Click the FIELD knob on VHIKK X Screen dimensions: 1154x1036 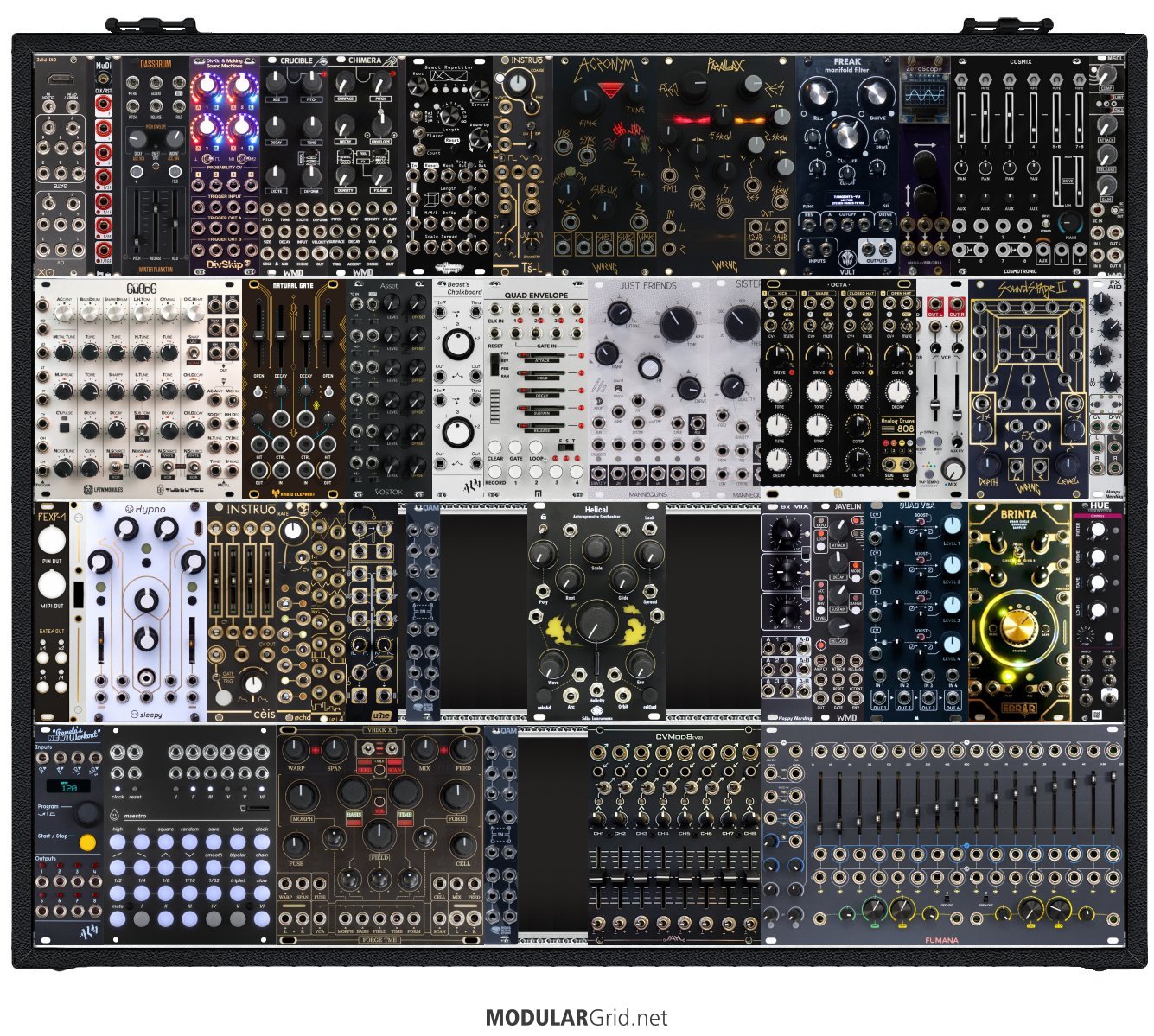pos(379,836)
